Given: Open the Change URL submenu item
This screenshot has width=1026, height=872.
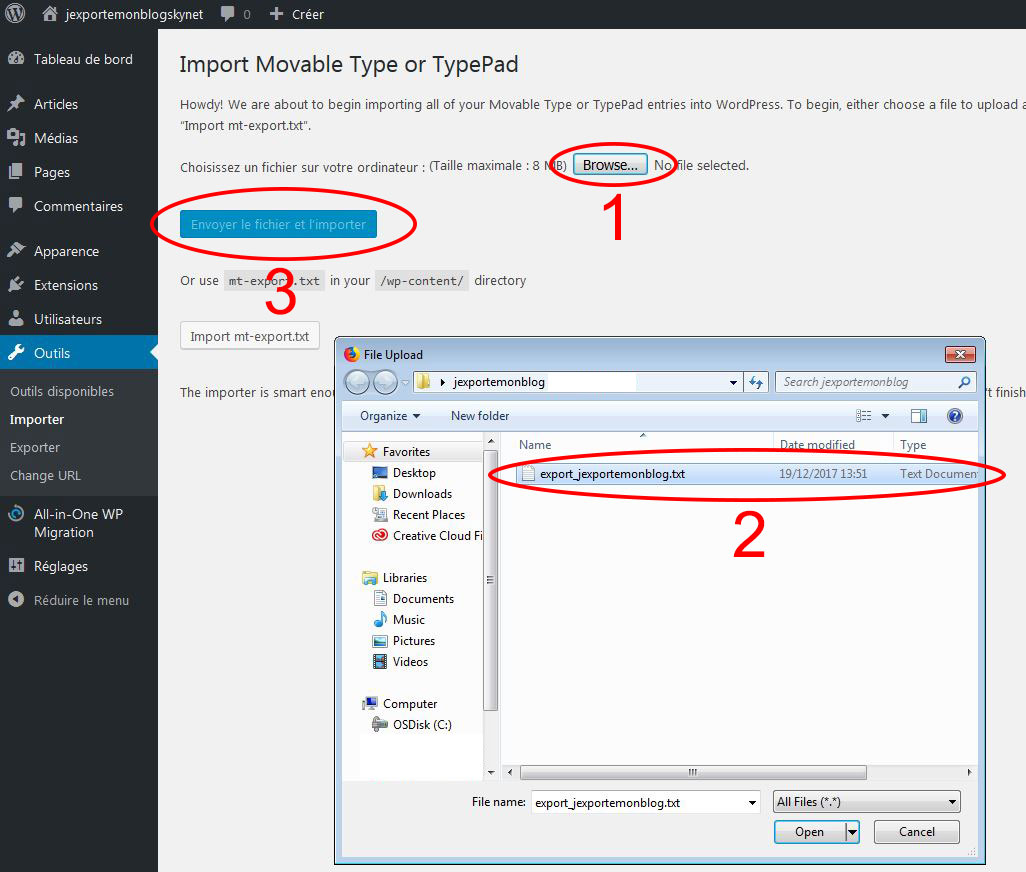Looking at the screenshot, I should (45, 476).
